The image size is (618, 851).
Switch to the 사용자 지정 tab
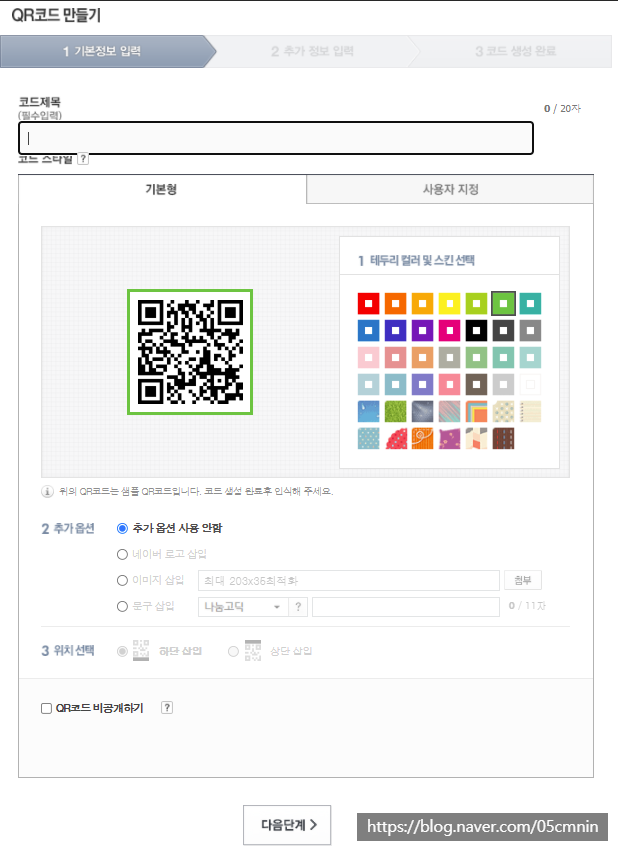pyautogui.click(x=450, y=189)
